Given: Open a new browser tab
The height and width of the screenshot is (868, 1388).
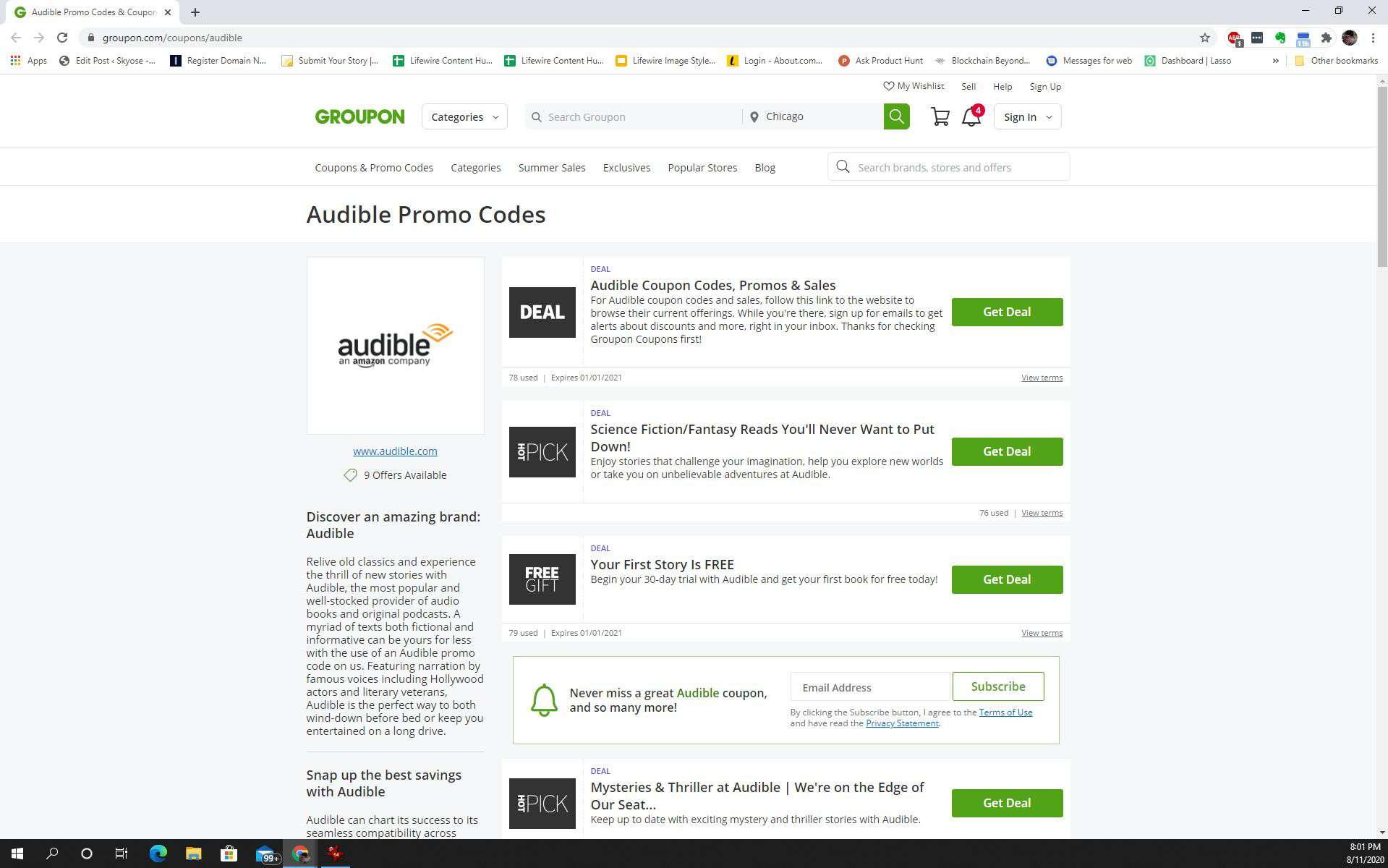Looking at the screenshot, I should click(195, 12).
